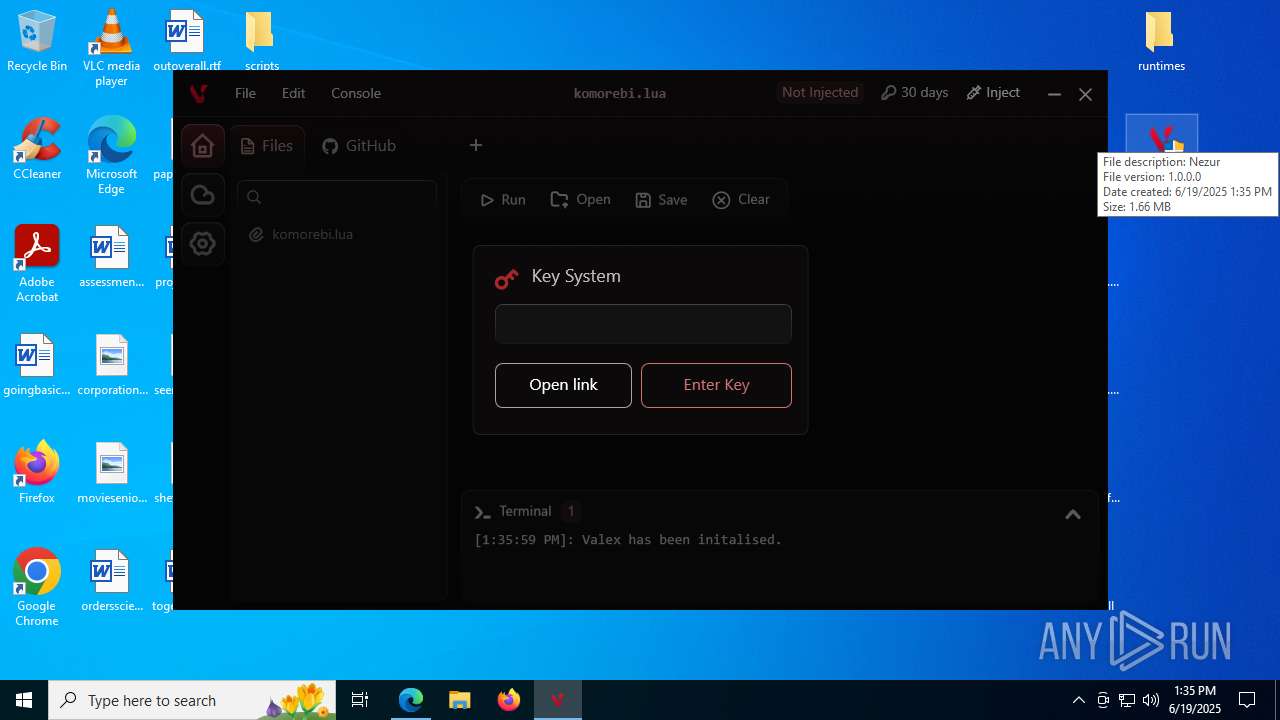Close the Valex window
The height and width of the screenshot is (720, 1280).
click(1085, 94)
